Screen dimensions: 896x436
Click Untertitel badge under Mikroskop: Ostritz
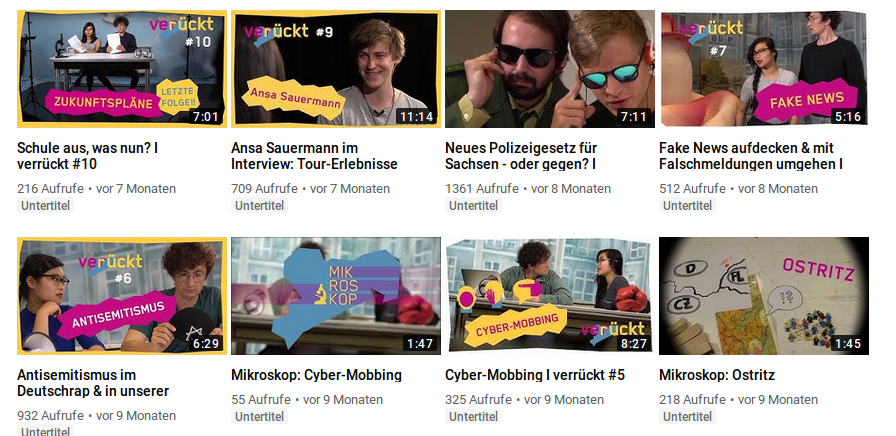coord(687,417)
